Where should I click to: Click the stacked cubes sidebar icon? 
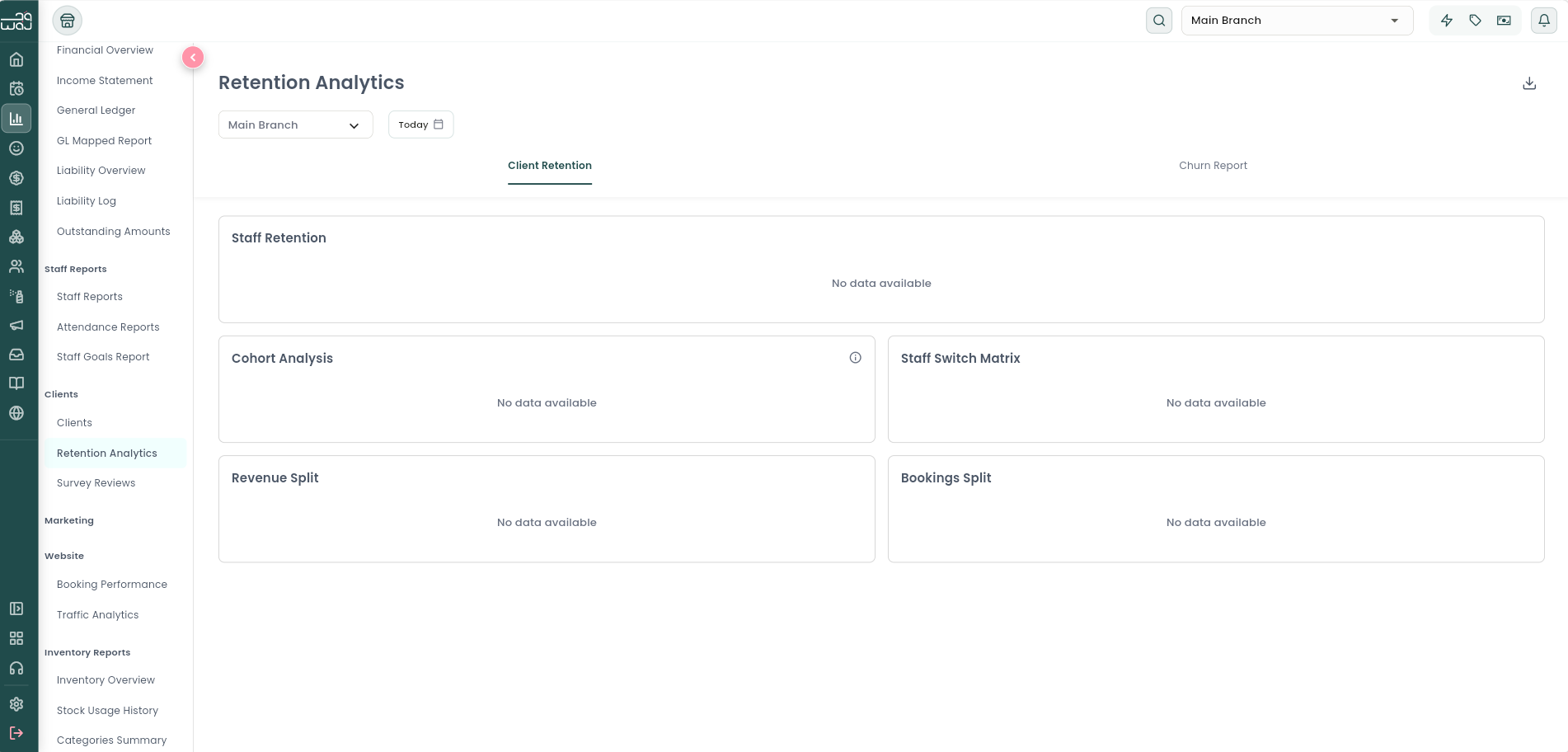(x=16, y=237)
